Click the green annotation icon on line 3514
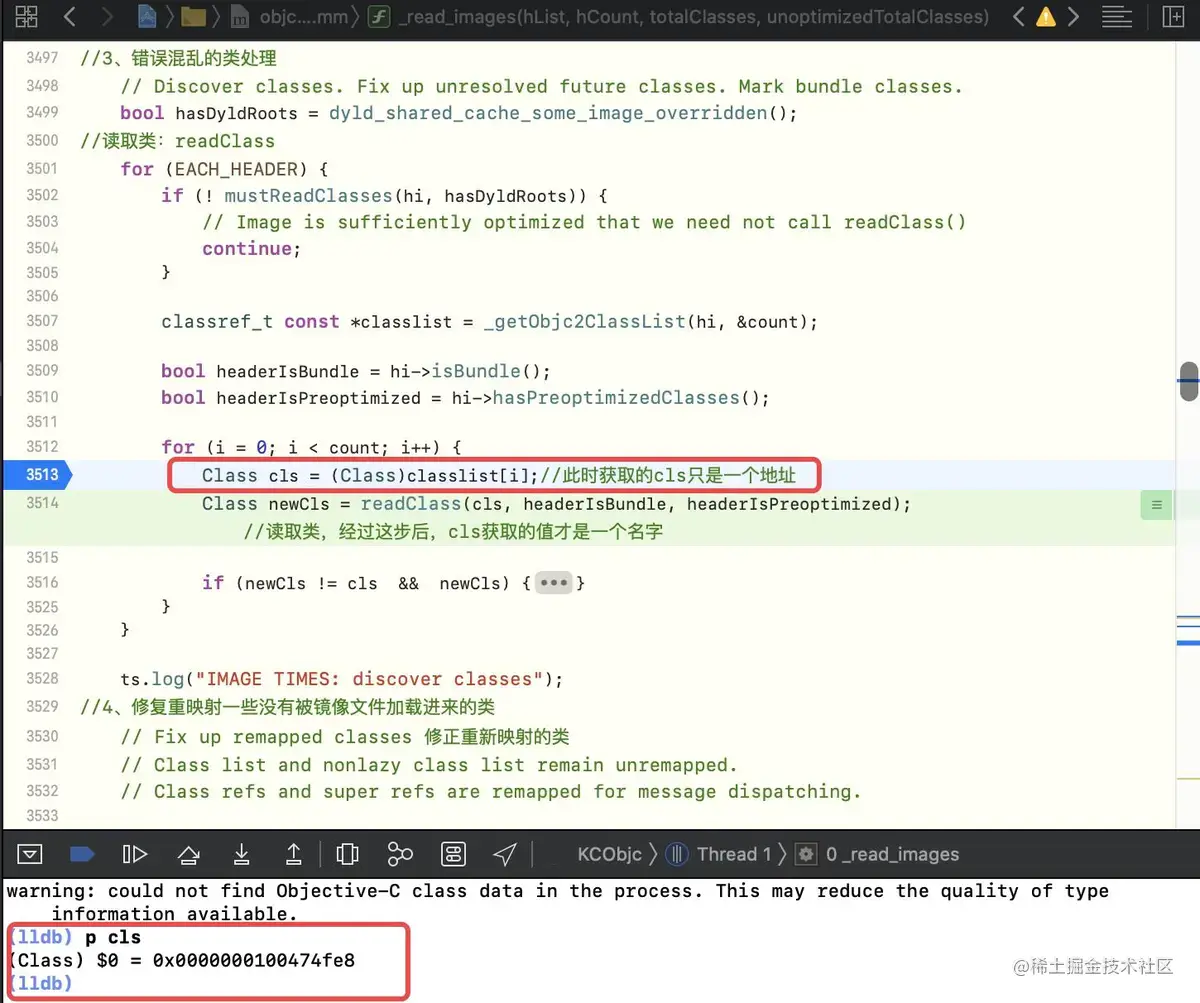This screenshot has height=1003, width=1200. (x=1156, y=505)
